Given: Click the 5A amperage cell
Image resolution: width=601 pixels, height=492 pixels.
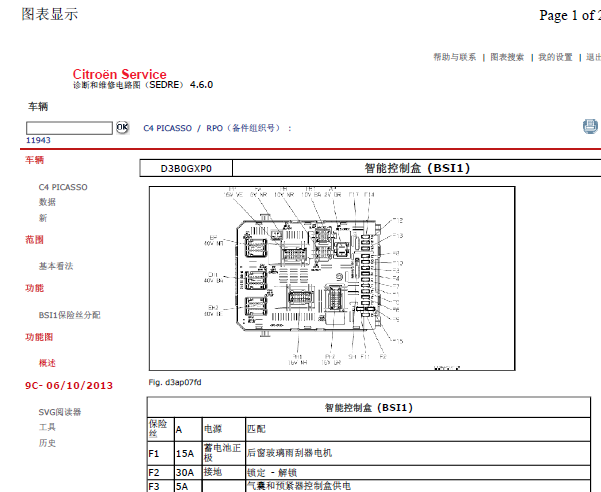Looking at the screenshot, I should pos(188,486).
